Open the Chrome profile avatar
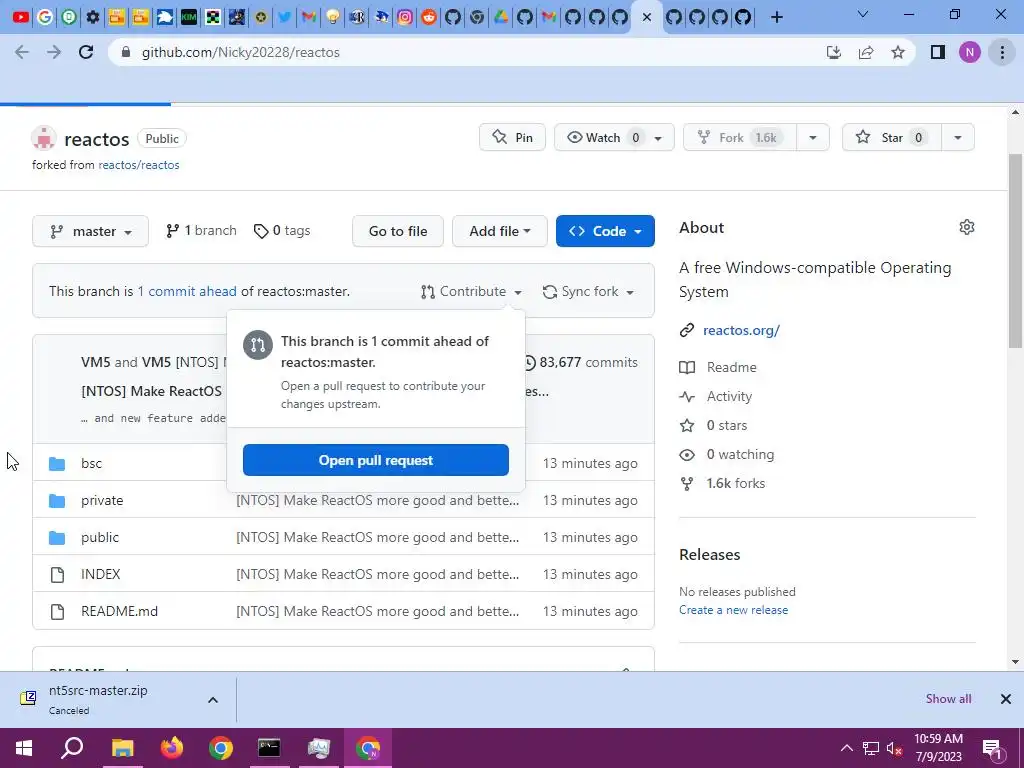Viewport: 1024px width, 768px height. [x=970, y=52]
